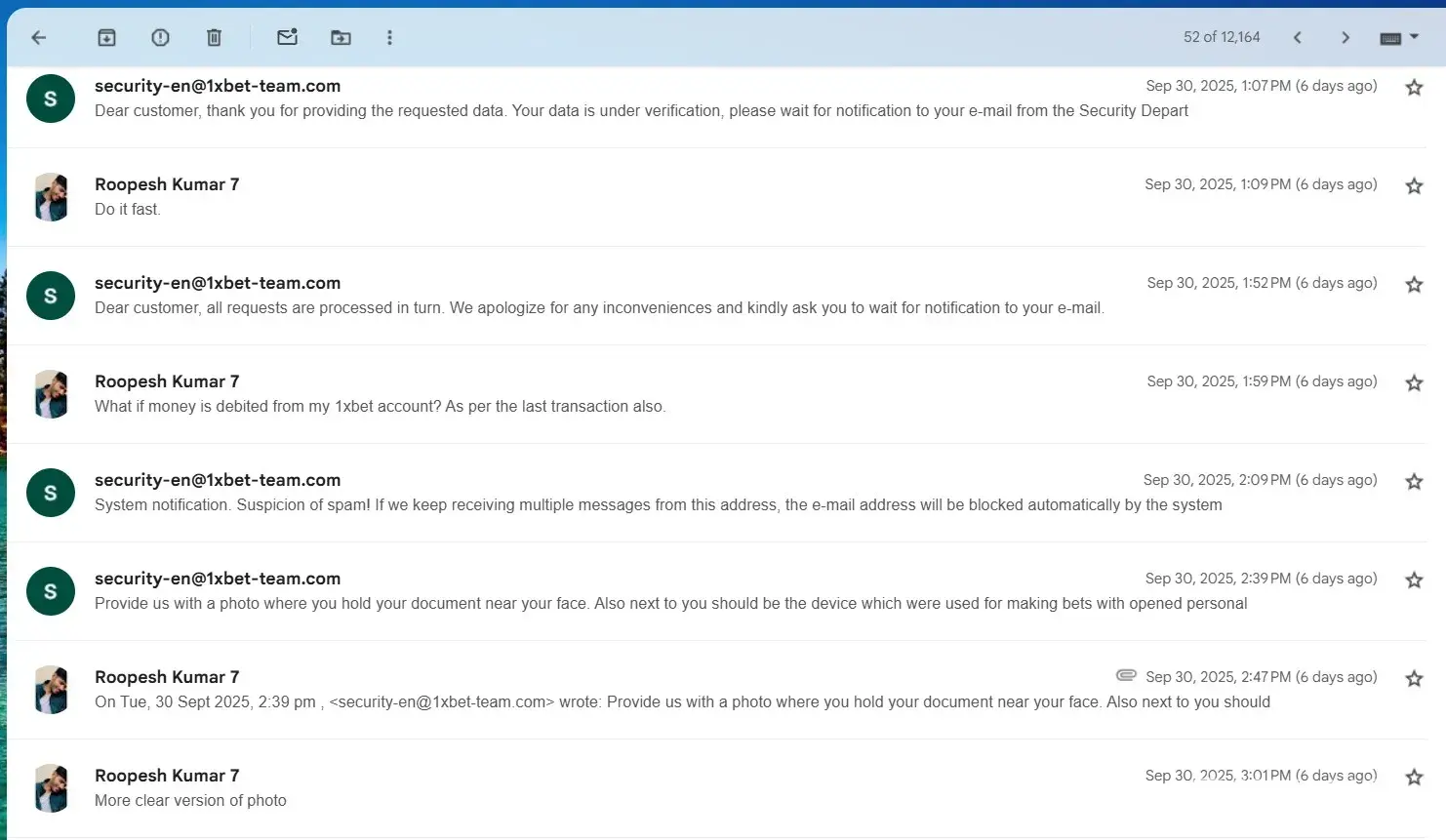Go to the newer conversation arrow

click(x=1297, y=38)
